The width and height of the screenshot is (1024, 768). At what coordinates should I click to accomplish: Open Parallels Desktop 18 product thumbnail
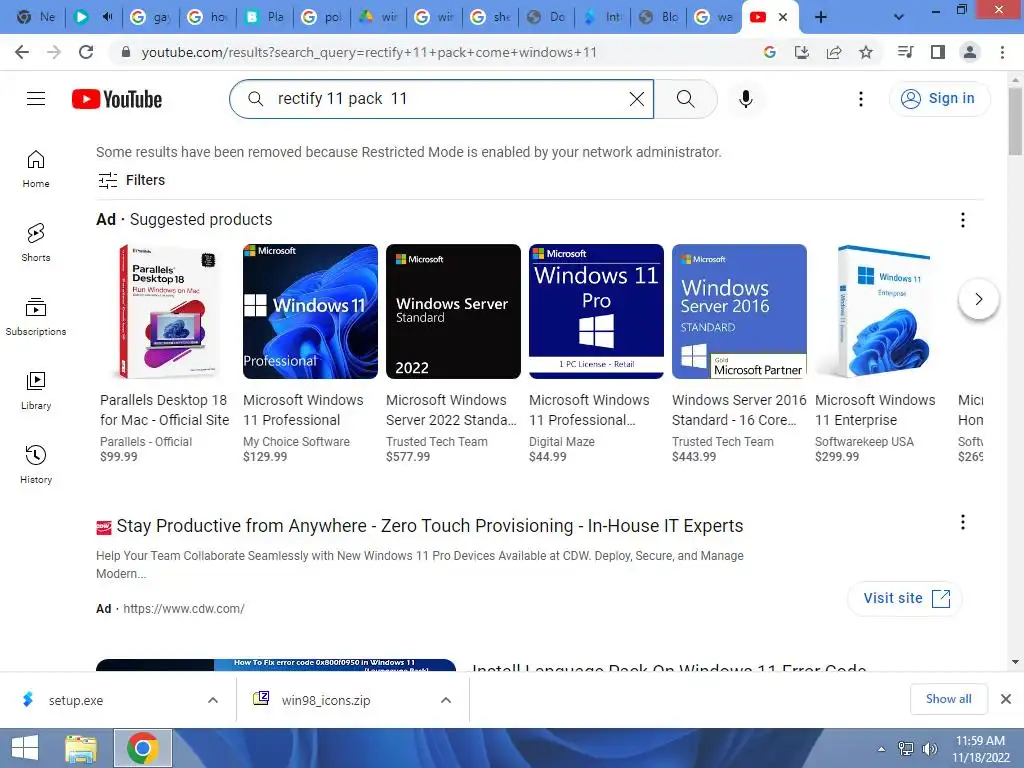pyautogui.click(x=167, y=312)
